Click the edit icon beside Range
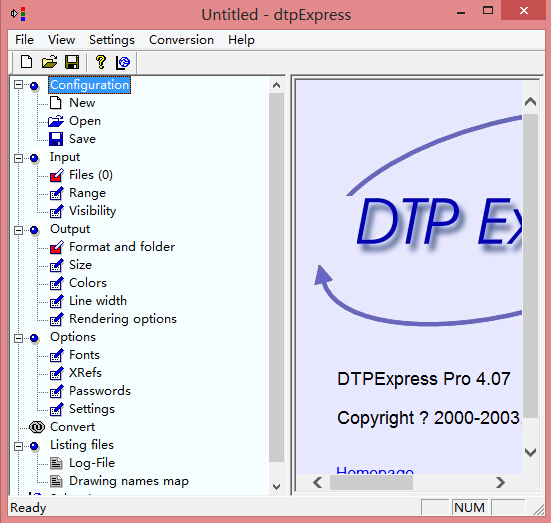This screenshot has height=523, width=551. (x=57, y=193)
